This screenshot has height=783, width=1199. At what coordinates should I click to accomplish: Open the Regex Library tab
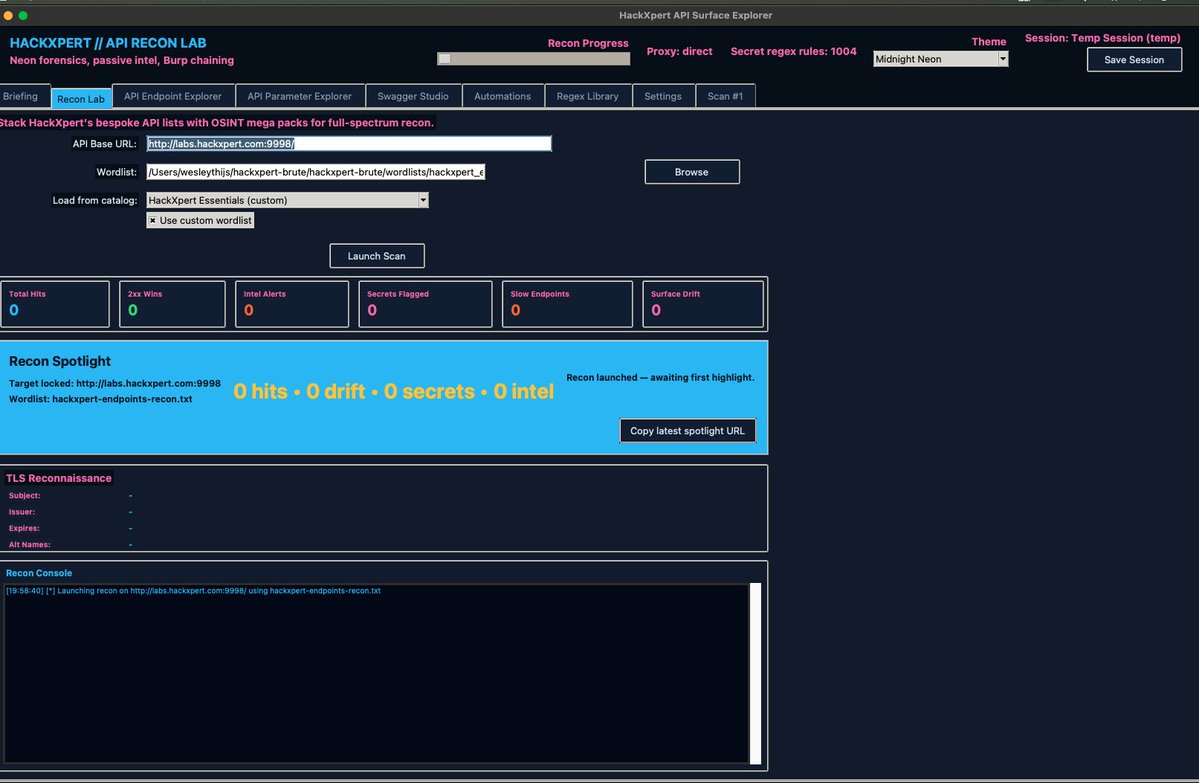coord(587,96)
